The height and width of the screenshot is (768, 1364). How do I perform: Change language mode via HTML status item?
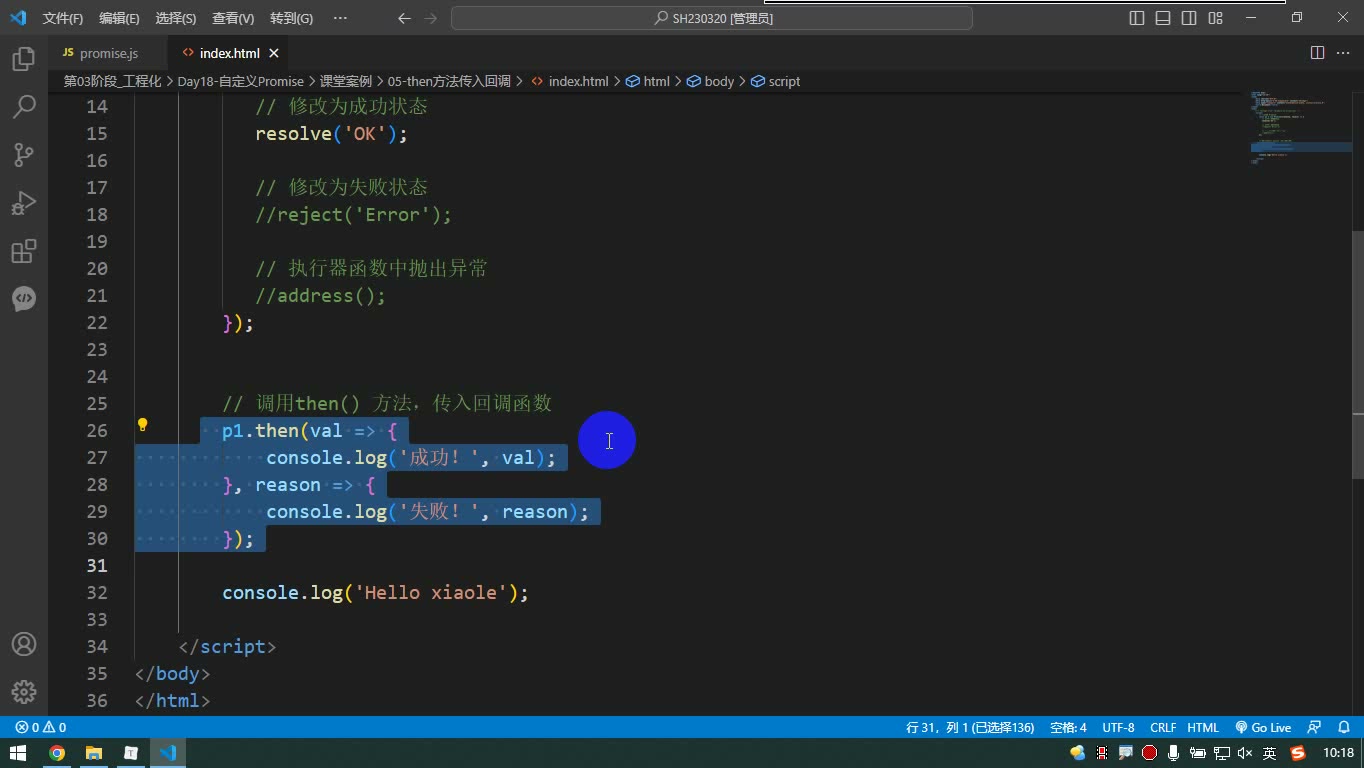pos(1203,728)
